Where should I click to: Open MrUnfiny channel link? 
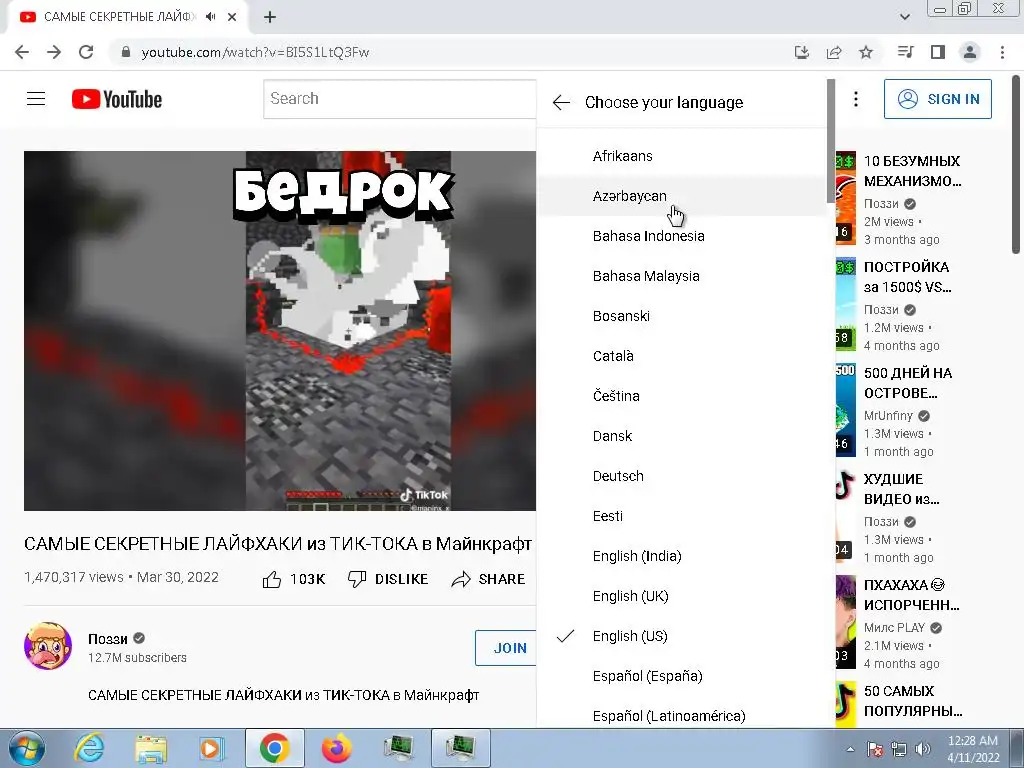pos(888,415)
